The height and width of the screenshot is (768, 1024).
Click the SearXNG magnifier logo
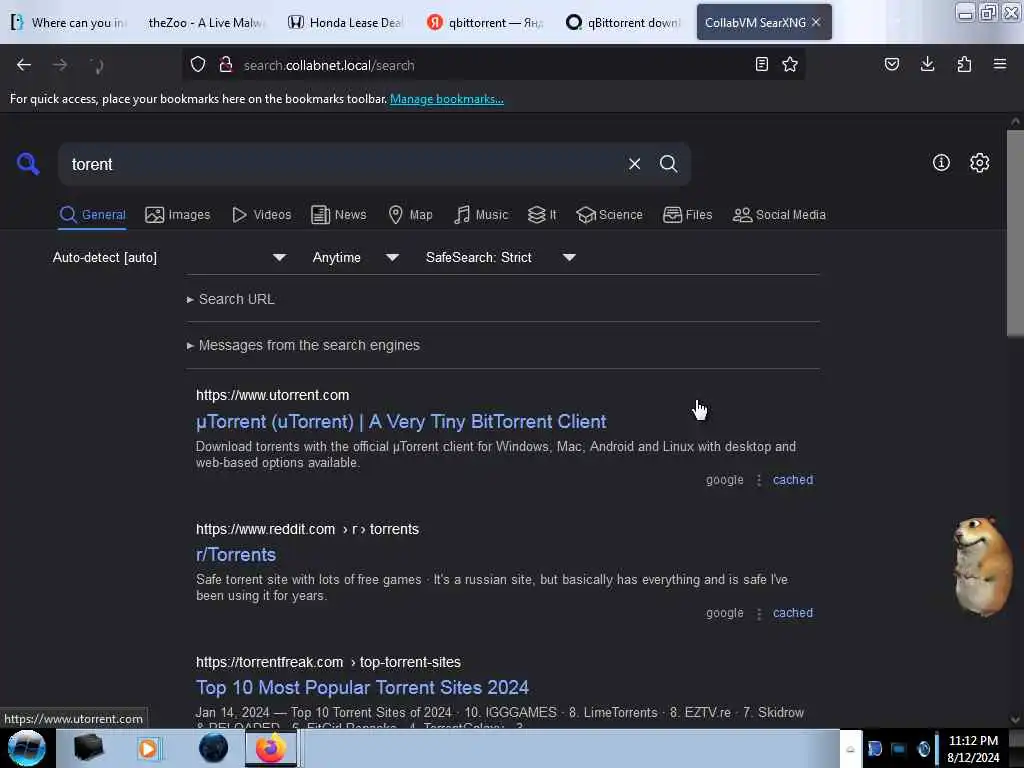(x=28, y=163)
